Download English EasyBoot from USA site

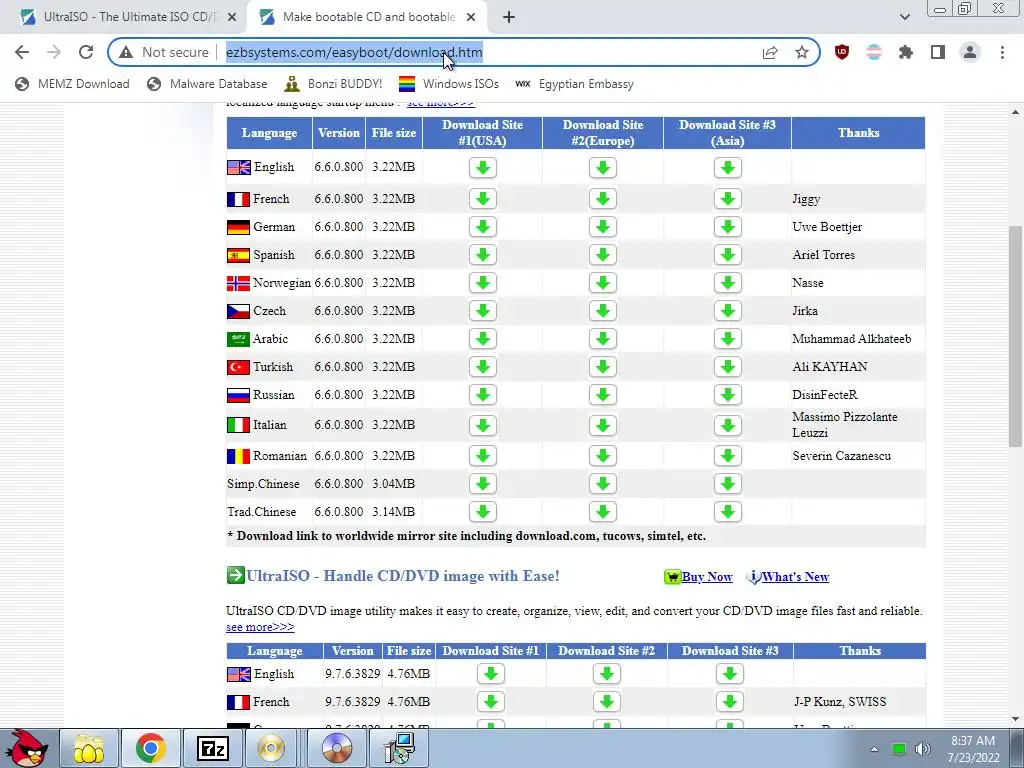pos(483,167)
